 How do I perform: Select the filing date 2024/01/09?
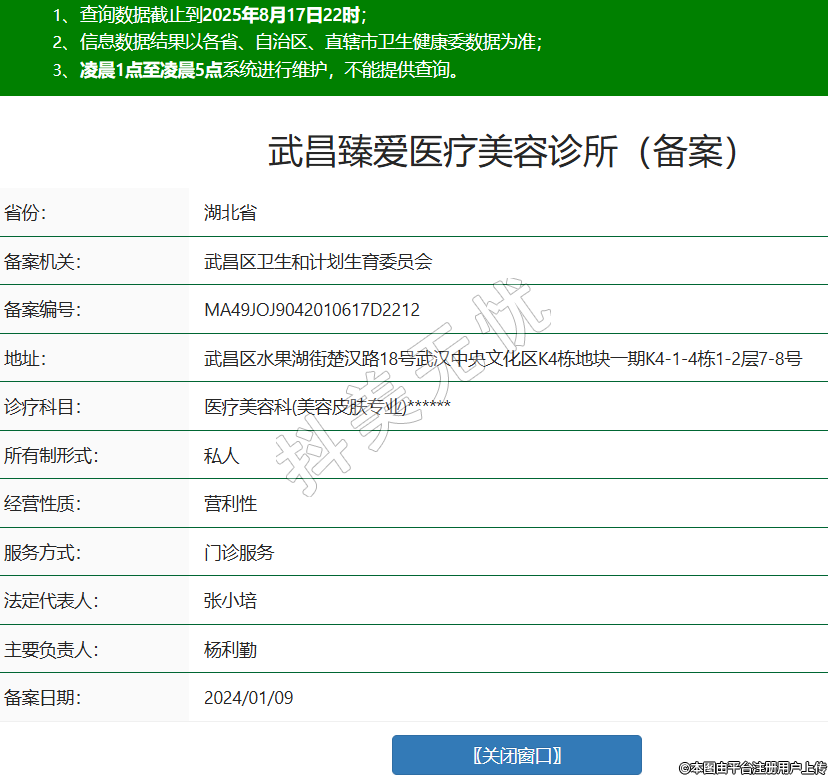pyautogui.click(x=248, y=698)
